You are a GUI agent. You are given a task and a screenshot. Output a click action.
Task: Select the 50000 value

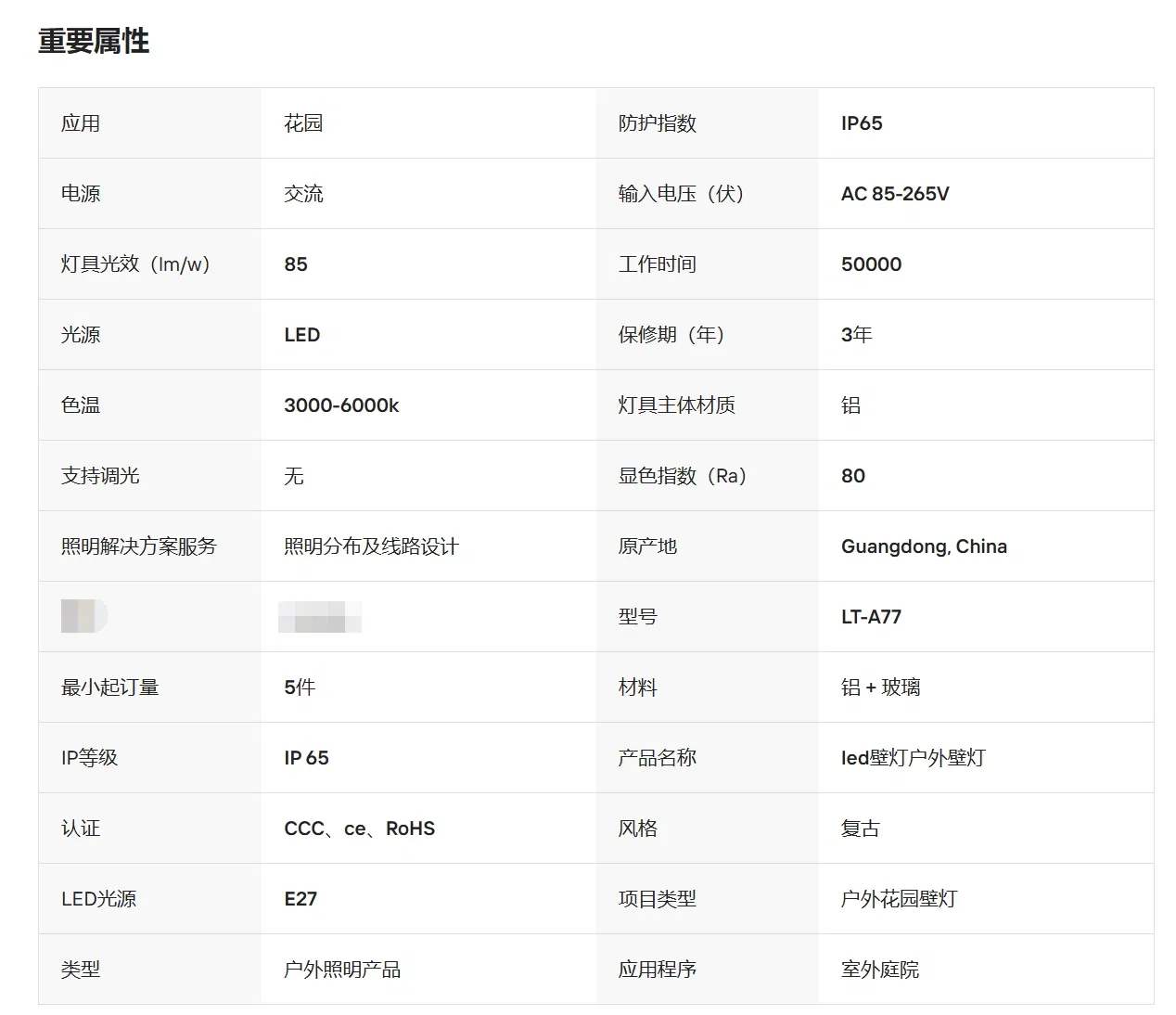[x=871, y=264]
